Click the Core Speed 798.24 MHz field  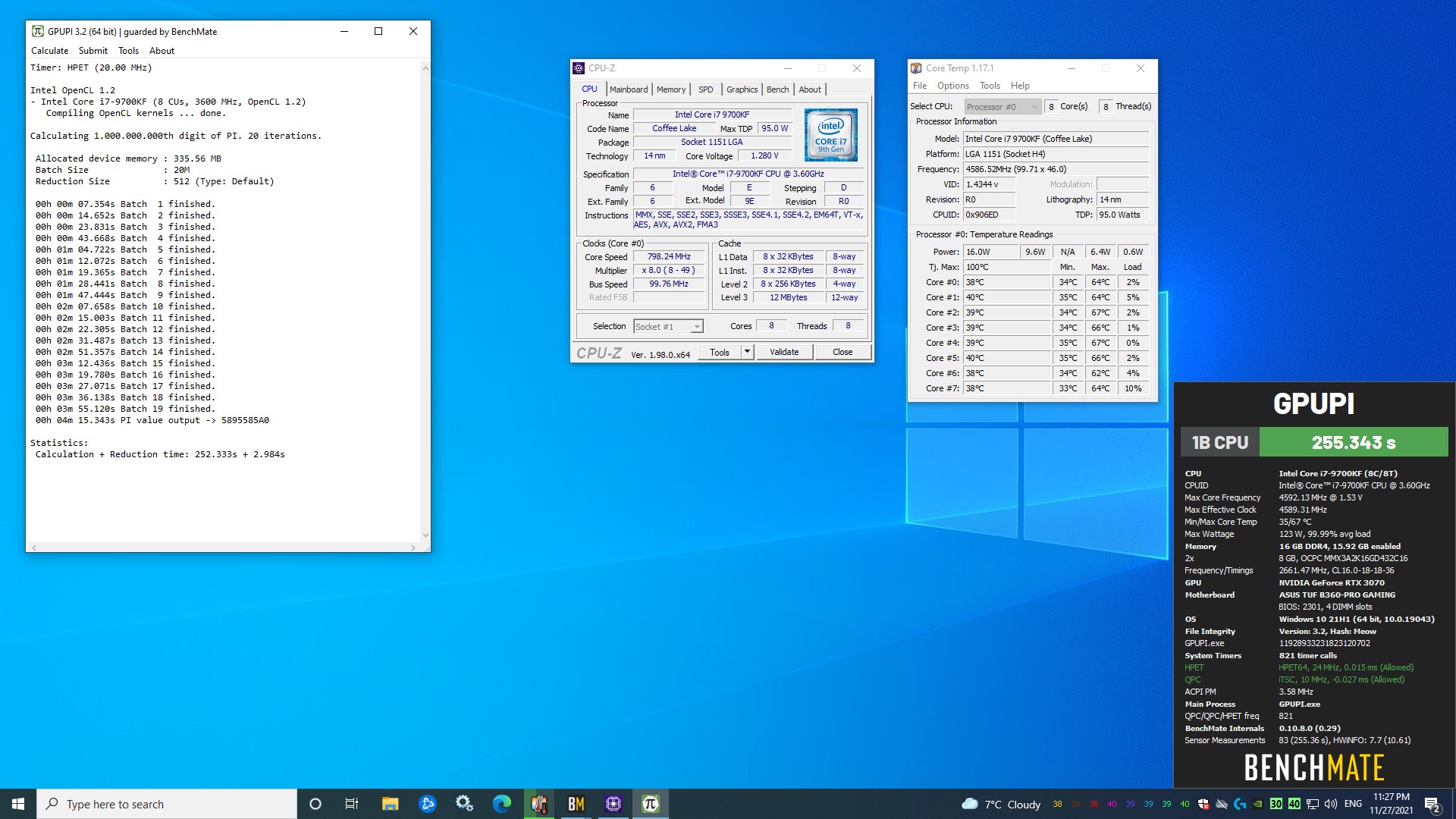point(669,257)
